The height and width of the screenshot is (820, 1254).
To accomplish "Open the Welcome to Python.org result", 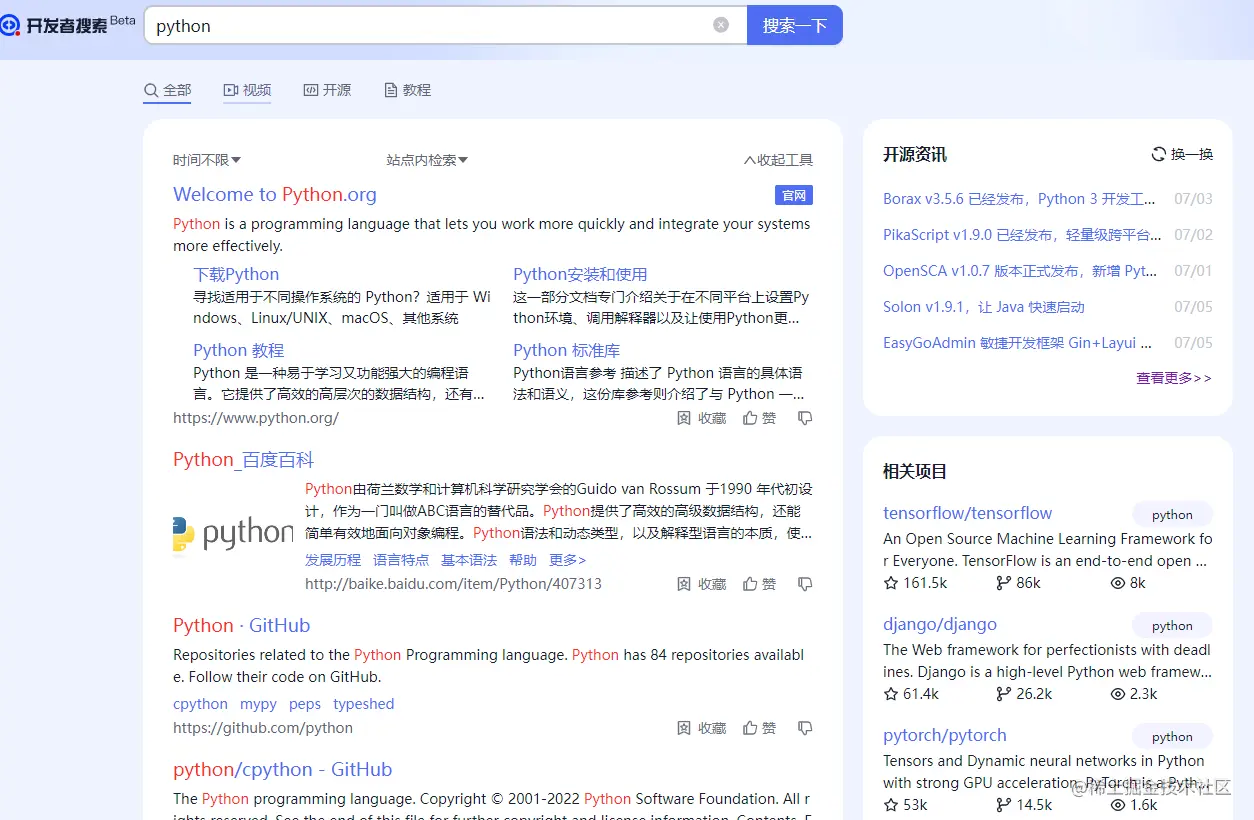I will (275, 194).
